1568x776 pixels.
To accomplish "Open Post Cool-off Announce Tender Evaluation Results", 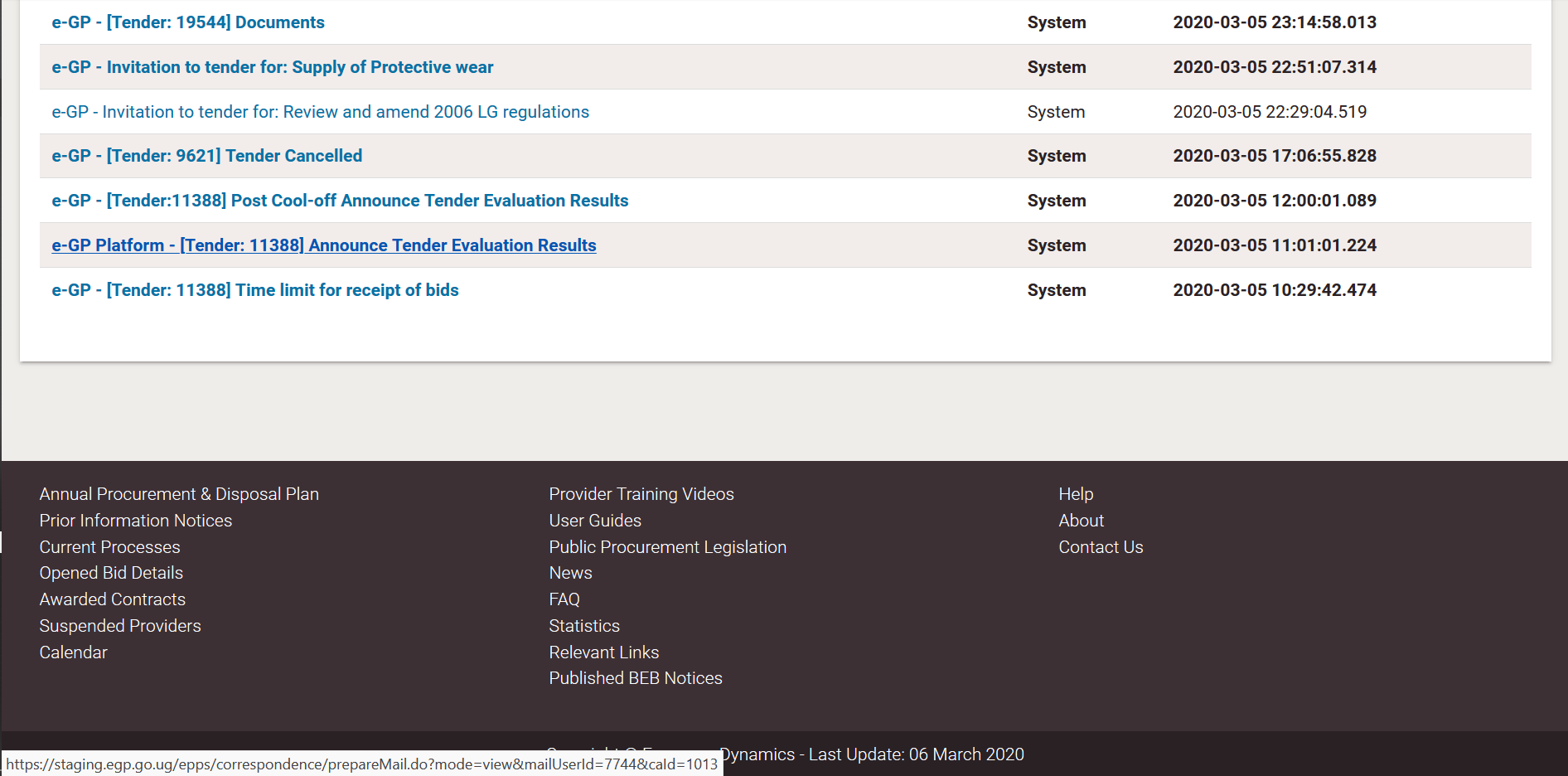I will pyautogui.click(x=340, y=201).
